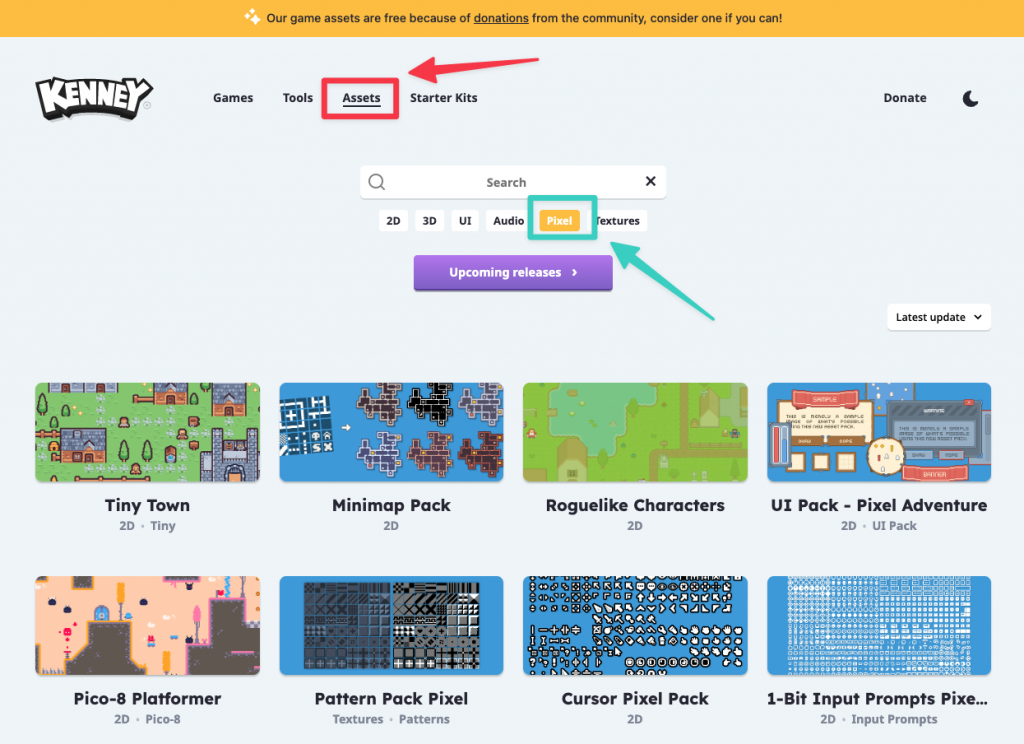Open the Tiny Town thumbnail
The height and width of the screenshot is (744, 1024).
click(x=148, y=432)
